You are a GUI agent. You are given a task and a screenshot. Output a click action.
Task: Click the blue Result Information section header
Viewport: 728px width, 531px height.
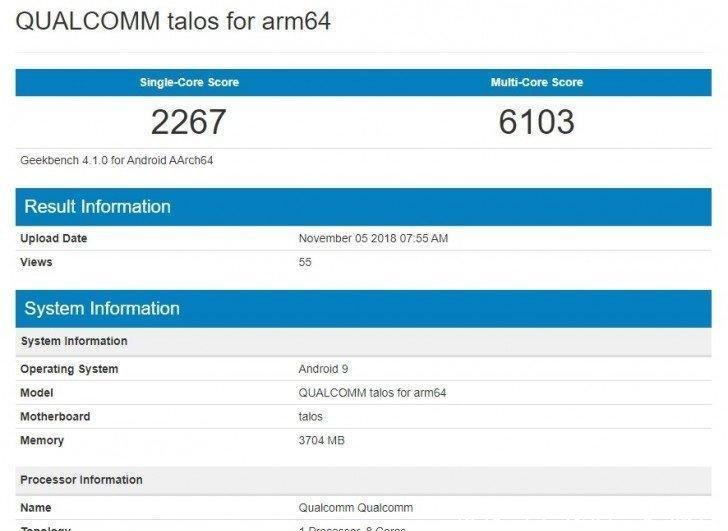click(x=97, y=207)
